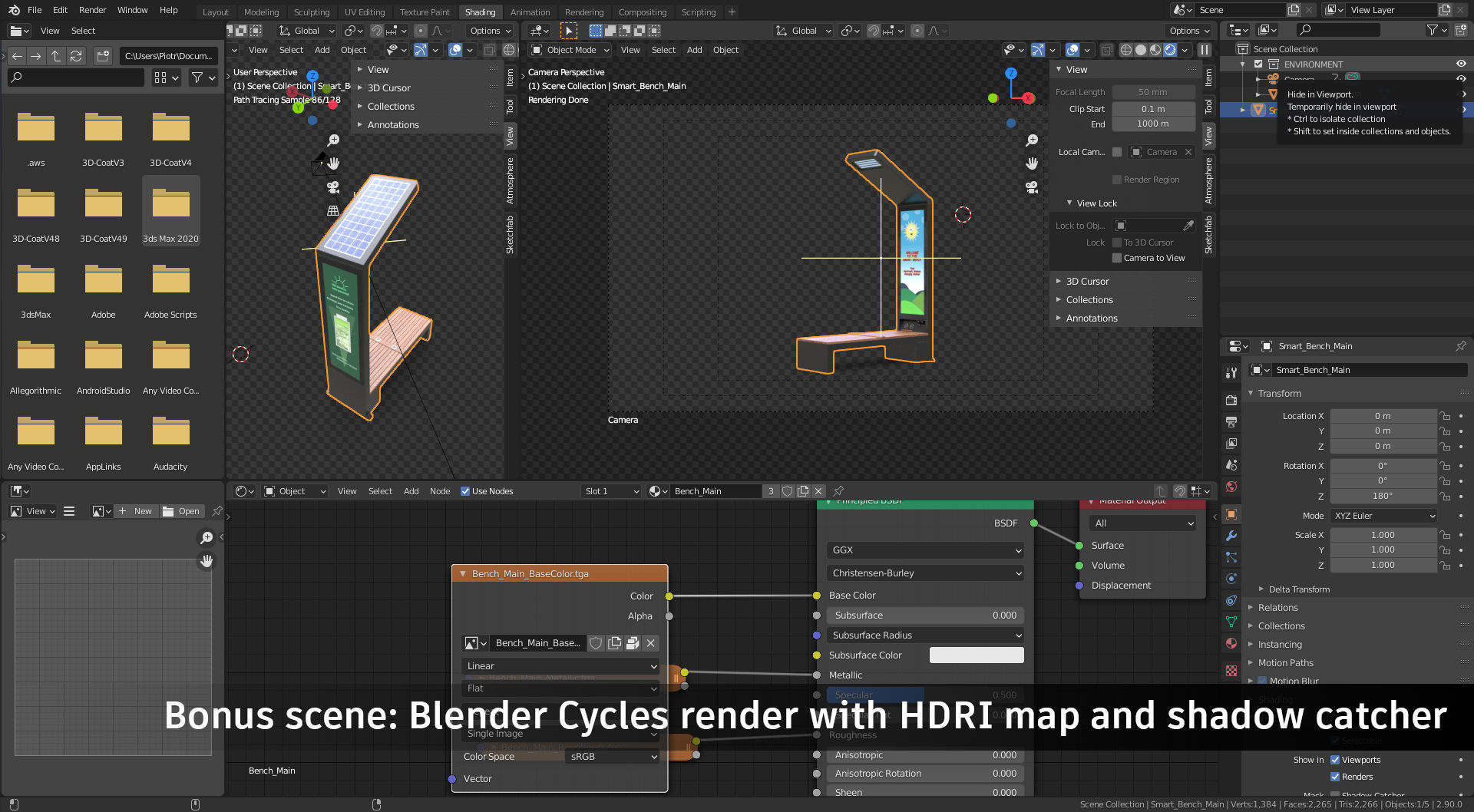Click zoom magnifier in camera viewport
1474x812 pixels.
(x=1032, y=140)
